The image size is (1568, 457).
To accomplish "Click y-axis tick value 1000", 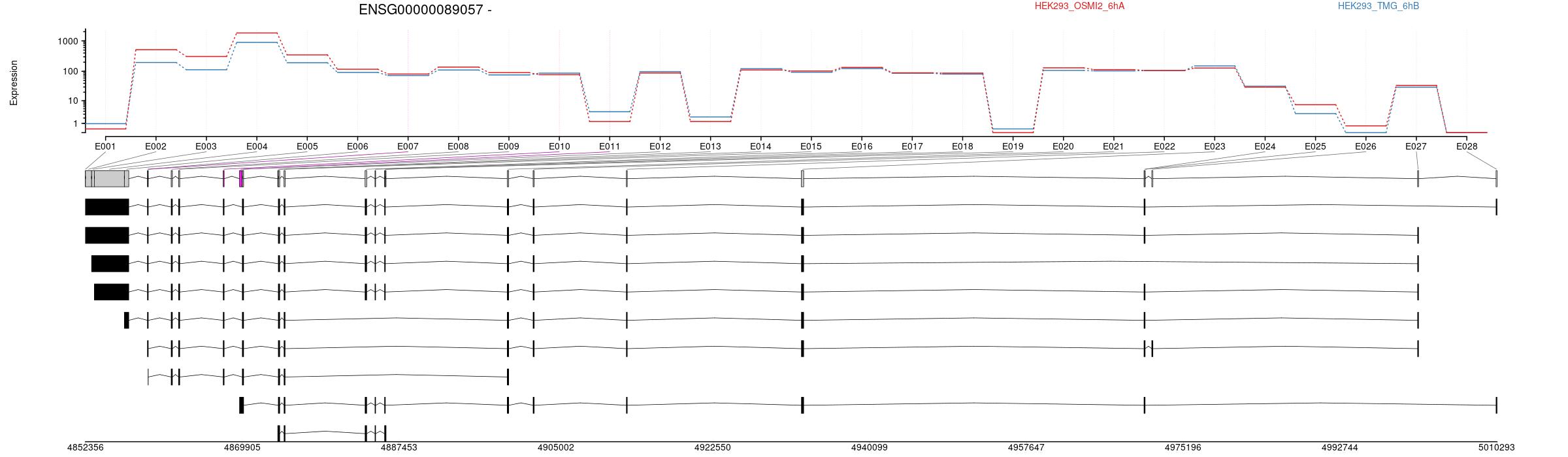I will [68, 42].
